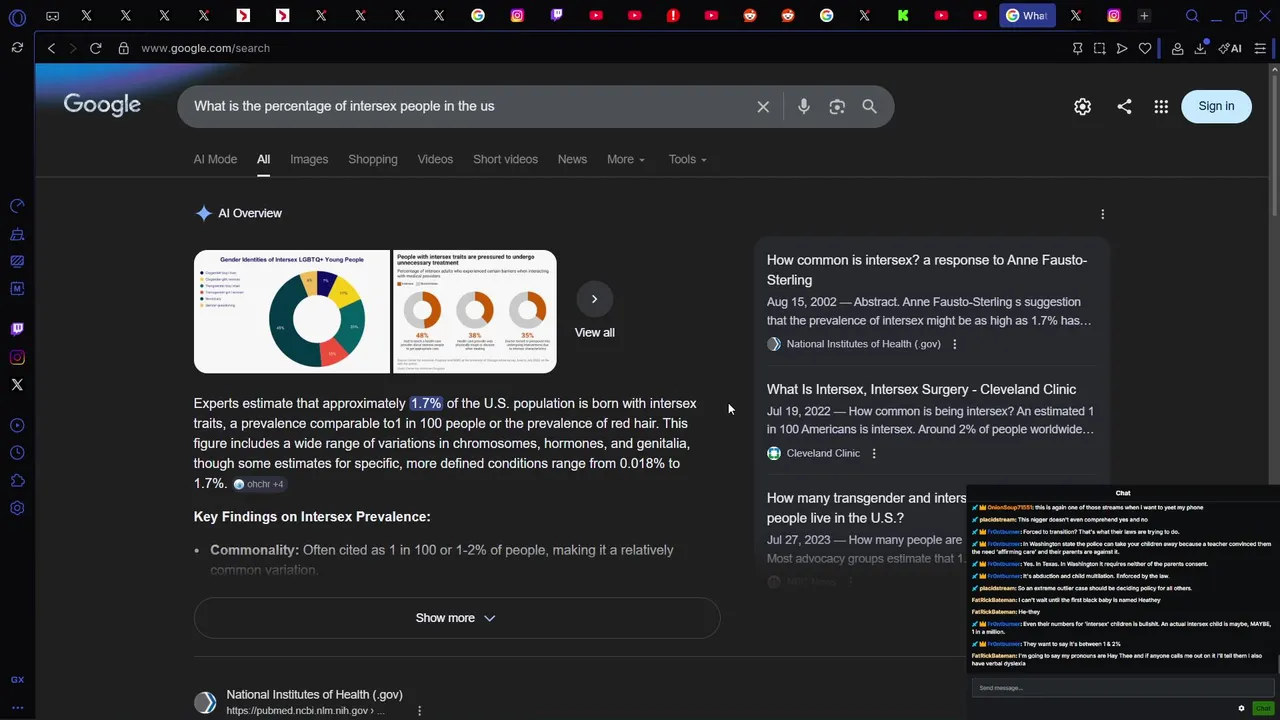Viewport: 1280px width, 720px height.
Task: Open the AI Overview three-dot menu
Action: point(1103,214)
